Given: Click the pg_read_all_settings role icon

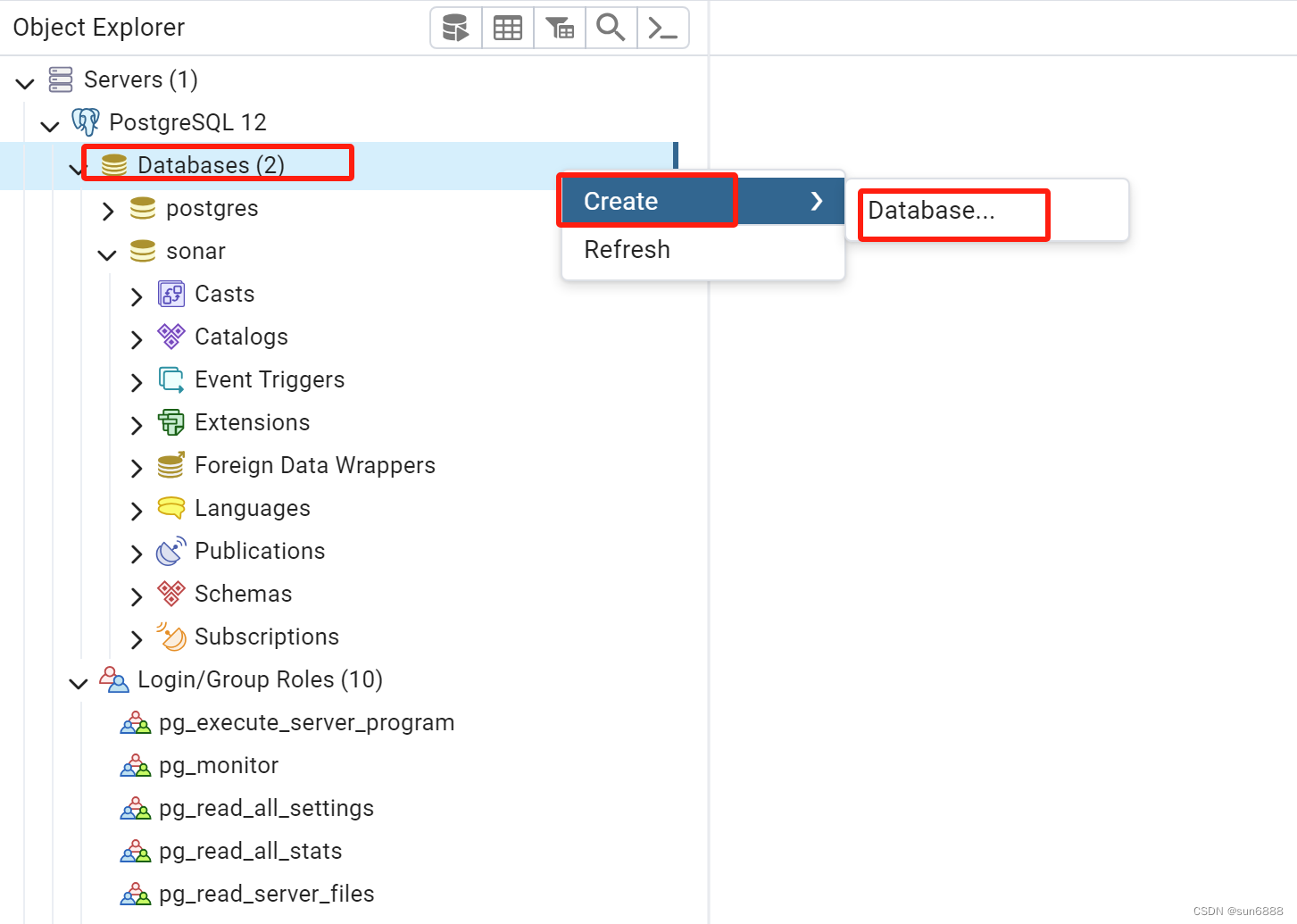Looking at the screenshot, I should pos(136,808).
